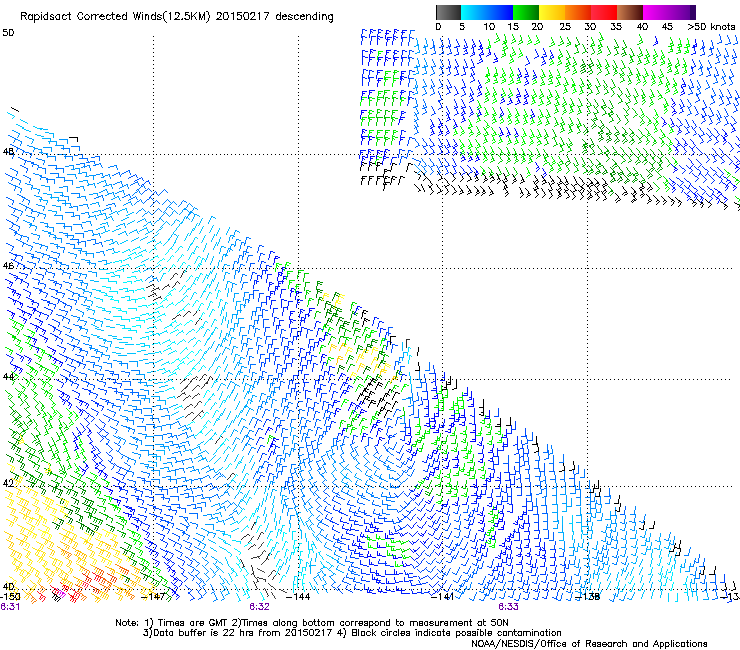Image resolution: width=740 pixels, height=650 pixels.
Task: Click the '50' latitude label
Action: click(x=8, y=33)
